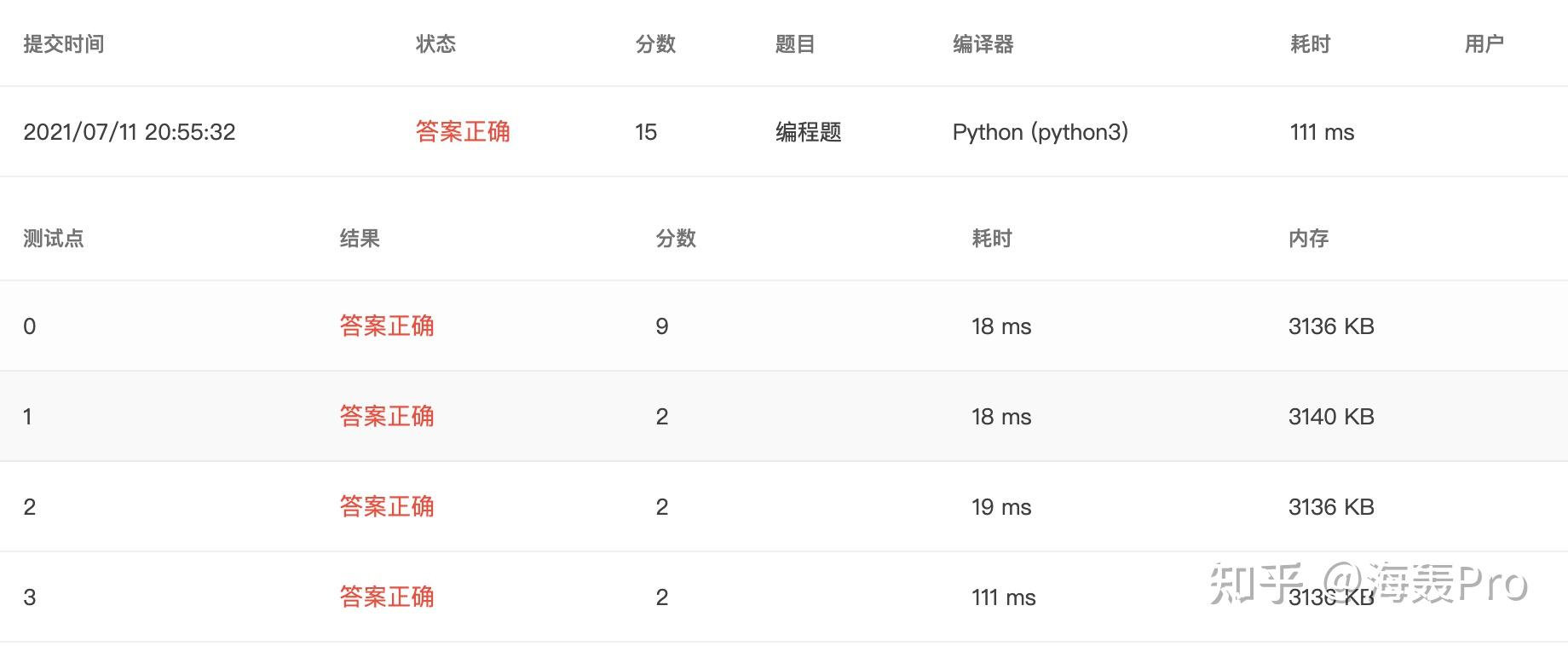
Task: Click the red 答案正确 status for test point 3
Action: click(x=386, y=597)
